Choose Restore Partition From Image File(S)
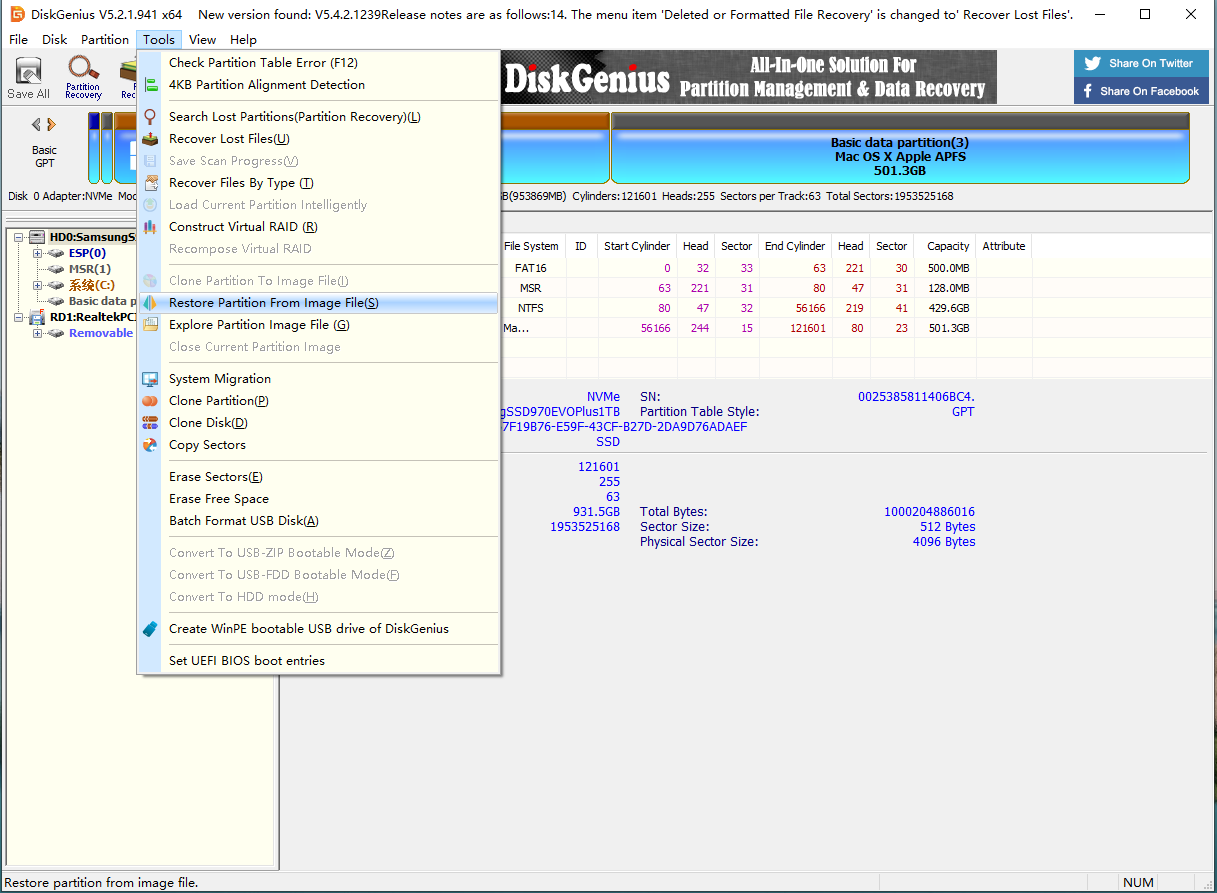The height and width of the screenshot is (893, 1217). tap(319, 303)
